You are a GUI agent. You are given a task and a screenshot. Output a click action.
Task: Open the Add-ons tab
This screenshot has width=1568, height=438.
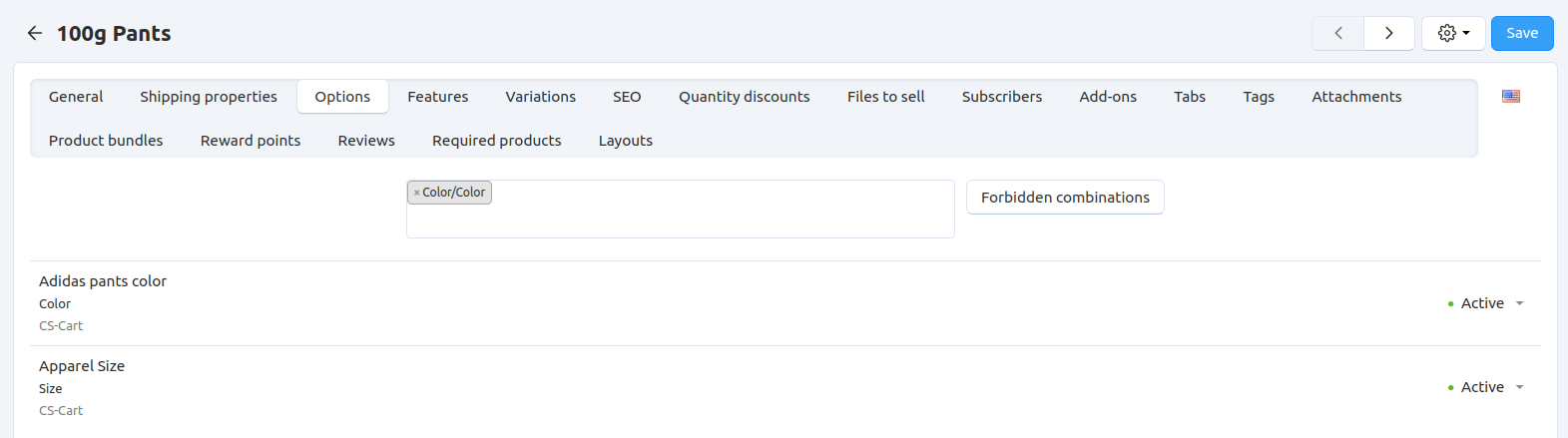click(x=1108, y=97)
